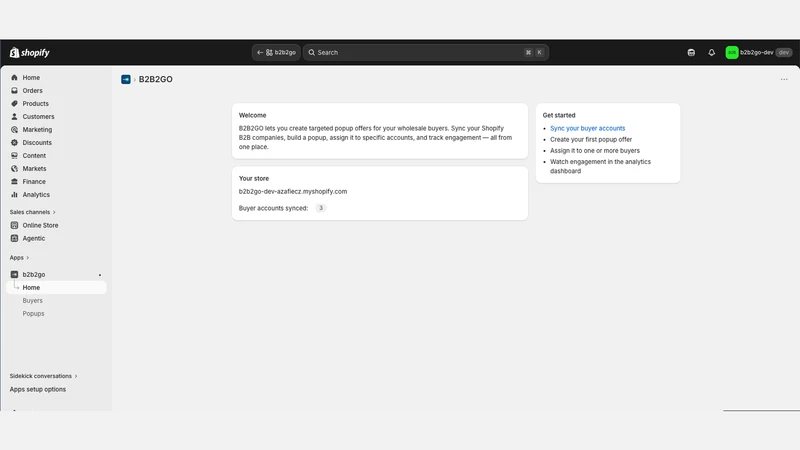Click the b2b2go app icon in sidebar
The height and width of the screenshot is (450, 800).
click(x=14, y=274)
